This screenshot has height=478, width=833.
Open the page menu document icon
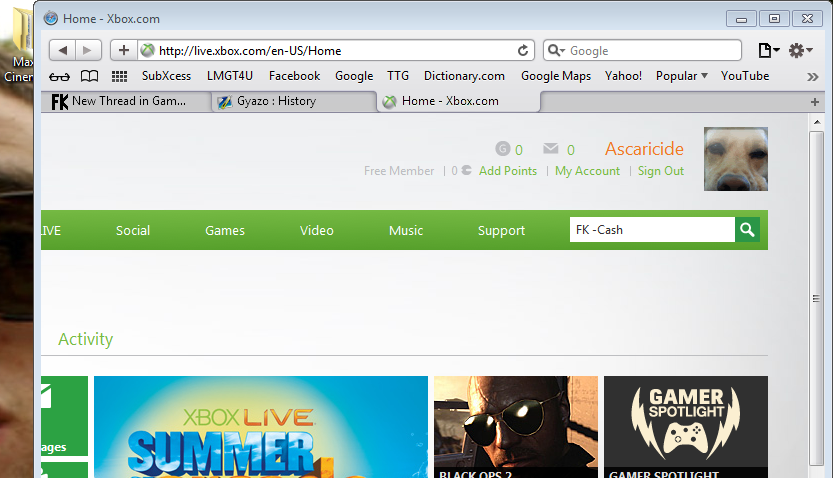(x=768, y=50)
